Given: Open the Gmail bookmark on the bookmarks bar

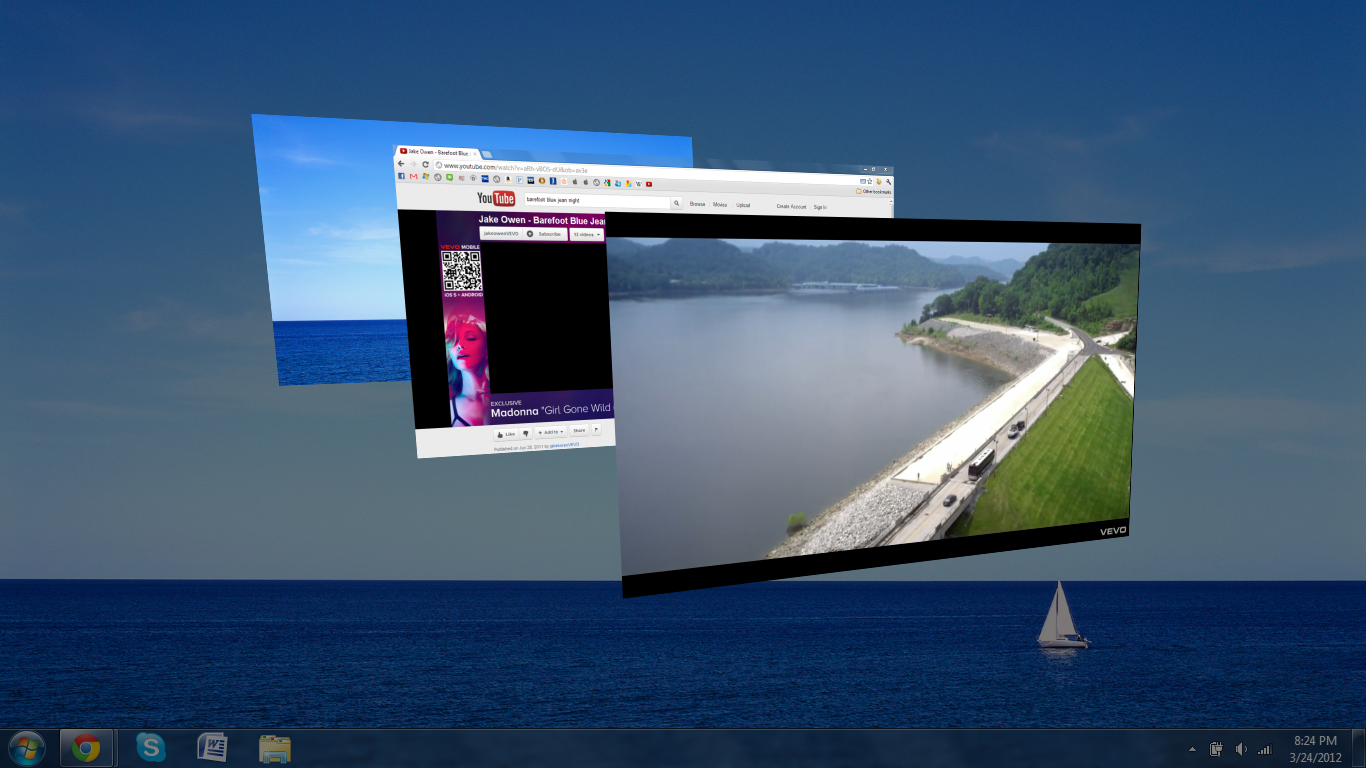Looking at the screenshot, I should pyautogui.click(x=414, y=176).
